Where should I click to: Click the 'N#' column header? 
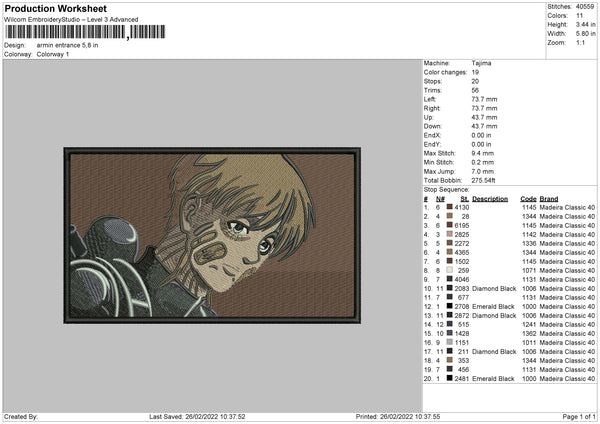pyautogui.click(x=440, y=199)
